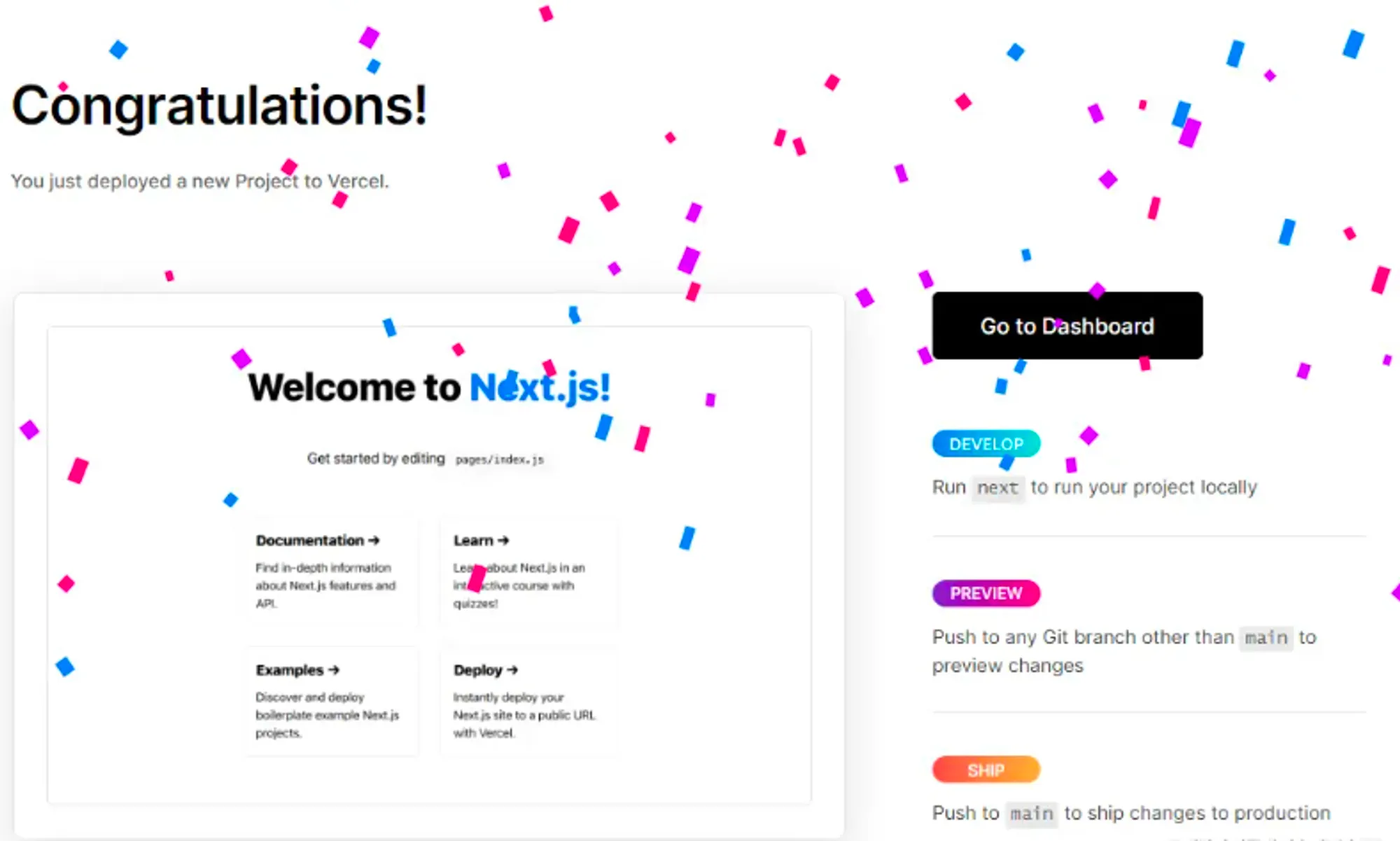Viewport: 1400px width, 841px height.
Task: Click the 'next' code snippet under Develop
Action: (x=997, y=487)
